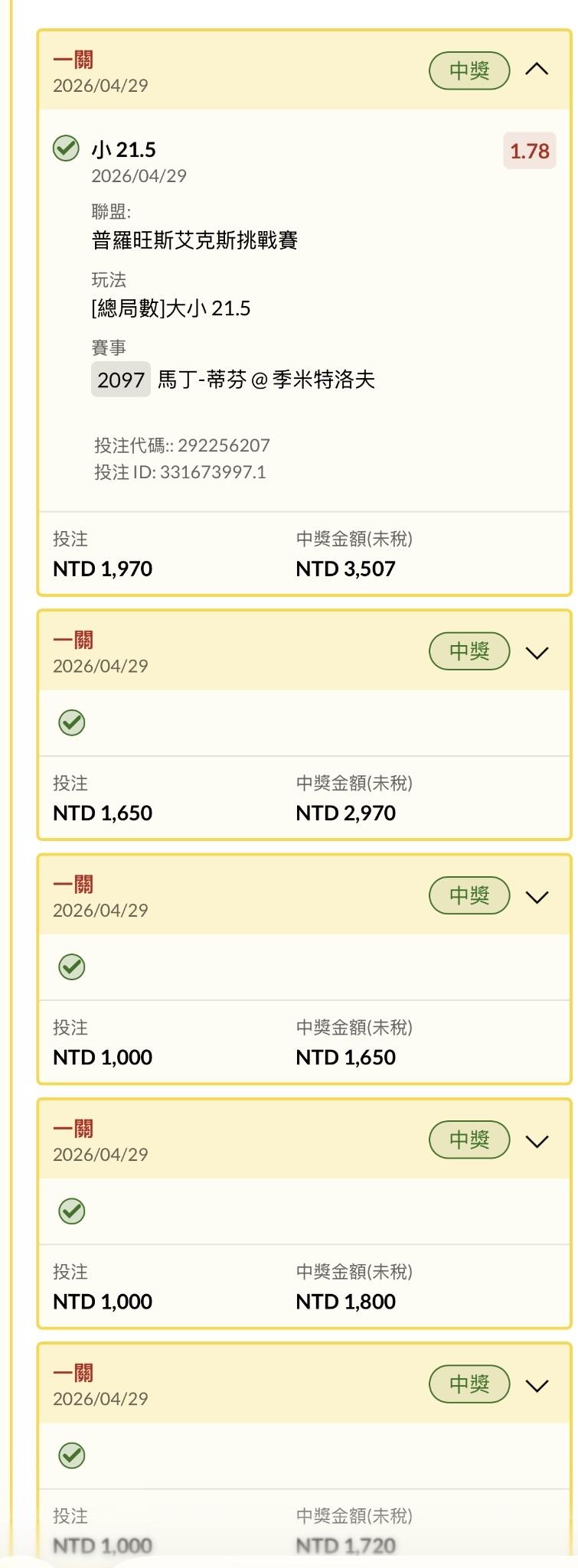
Task: Tap the 中獎 badge on the NTD 3,507 card
Action: [469, 71]
